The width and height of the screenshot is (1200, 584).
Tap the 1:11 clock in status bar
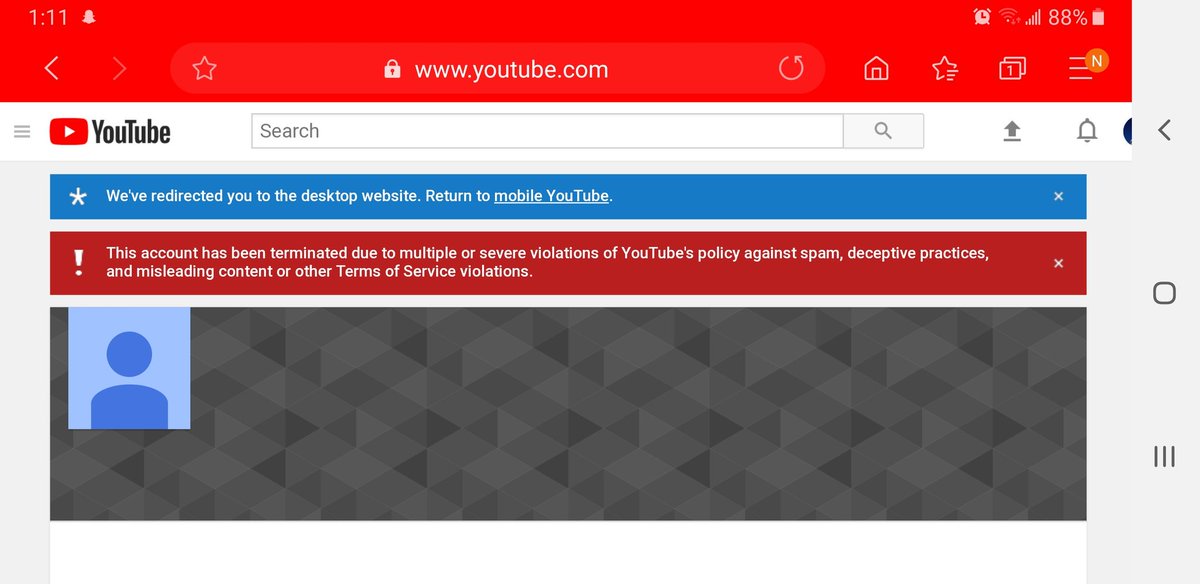click(47, 17)
